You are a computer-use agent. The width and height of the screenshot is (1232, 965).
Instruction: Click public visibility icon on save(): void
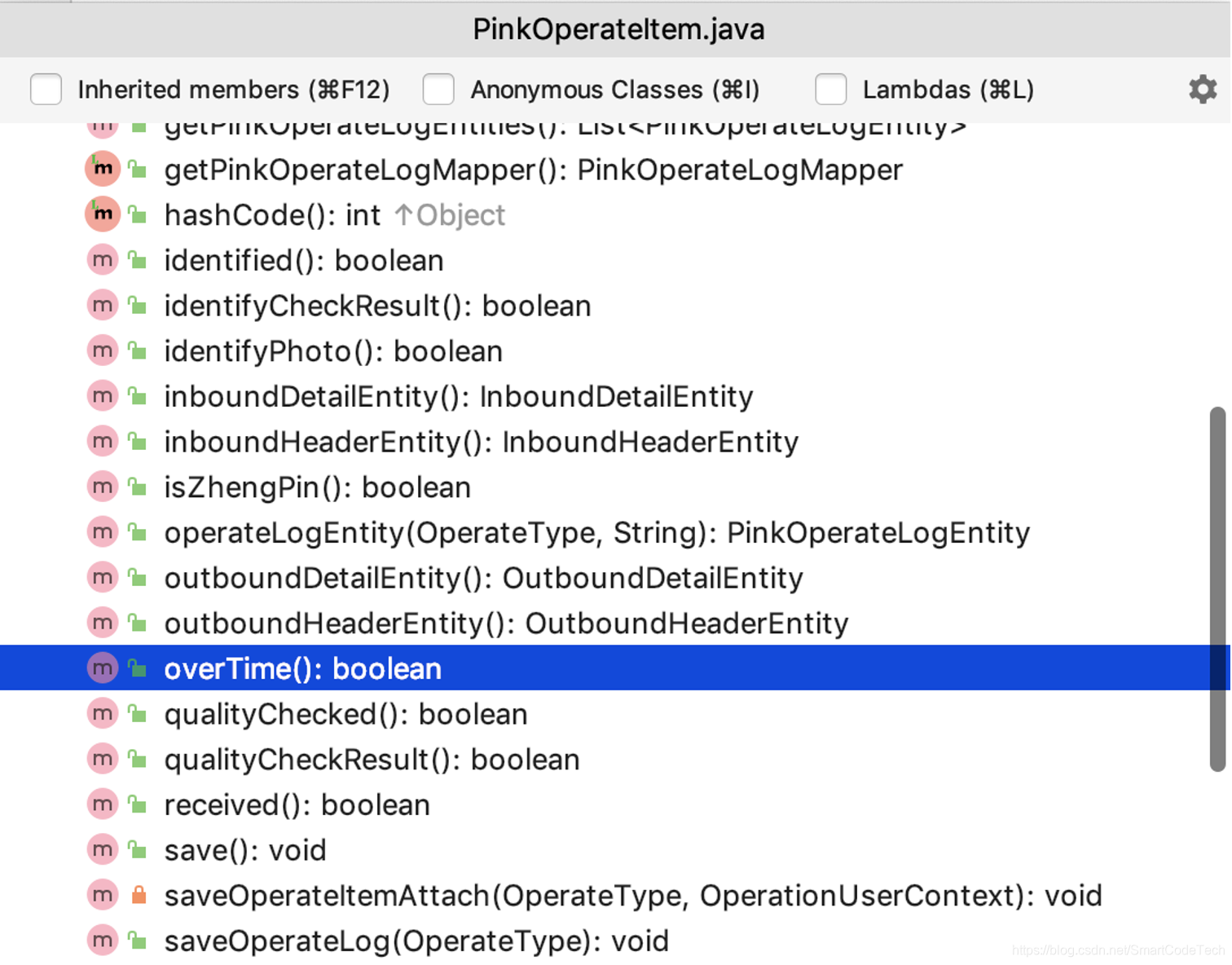click(139, 850)
